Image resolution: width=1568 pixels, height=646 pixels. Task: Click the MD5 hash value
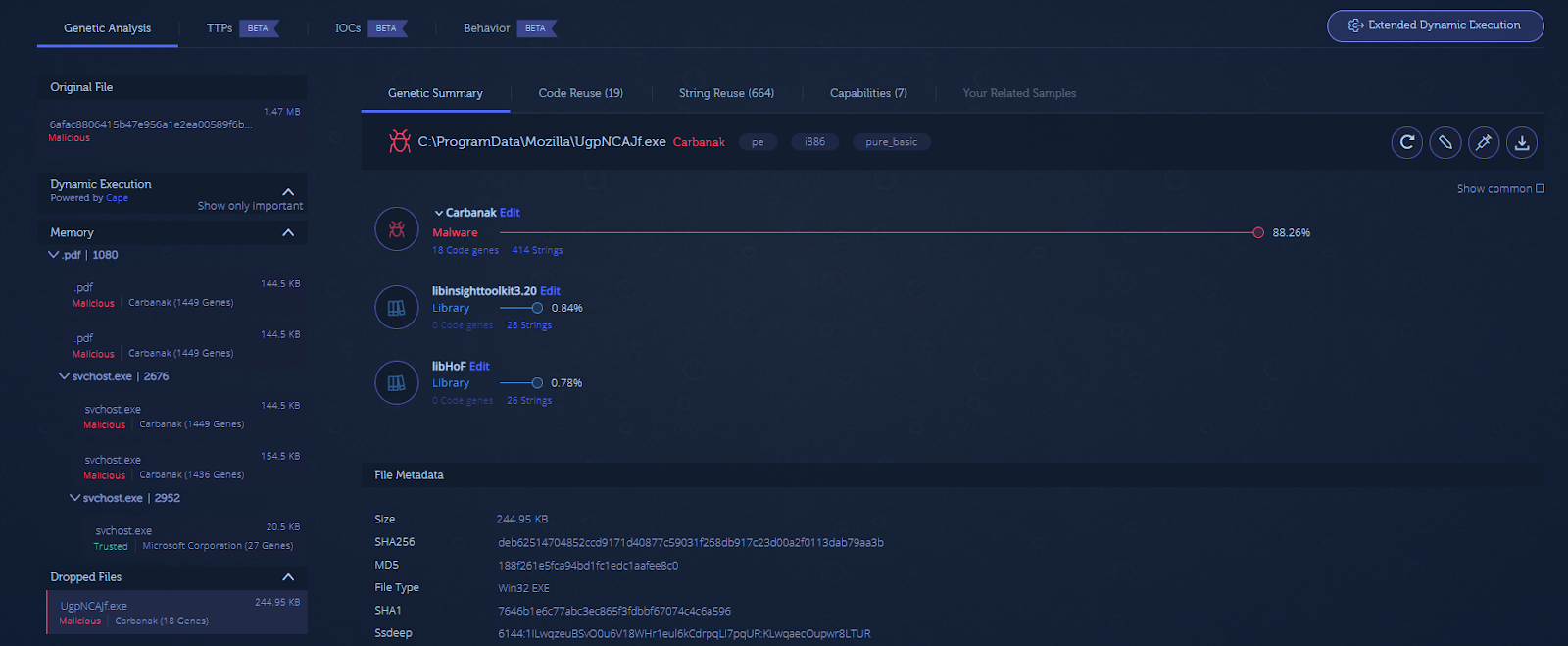pyautogui.click(x=588, y=566)
